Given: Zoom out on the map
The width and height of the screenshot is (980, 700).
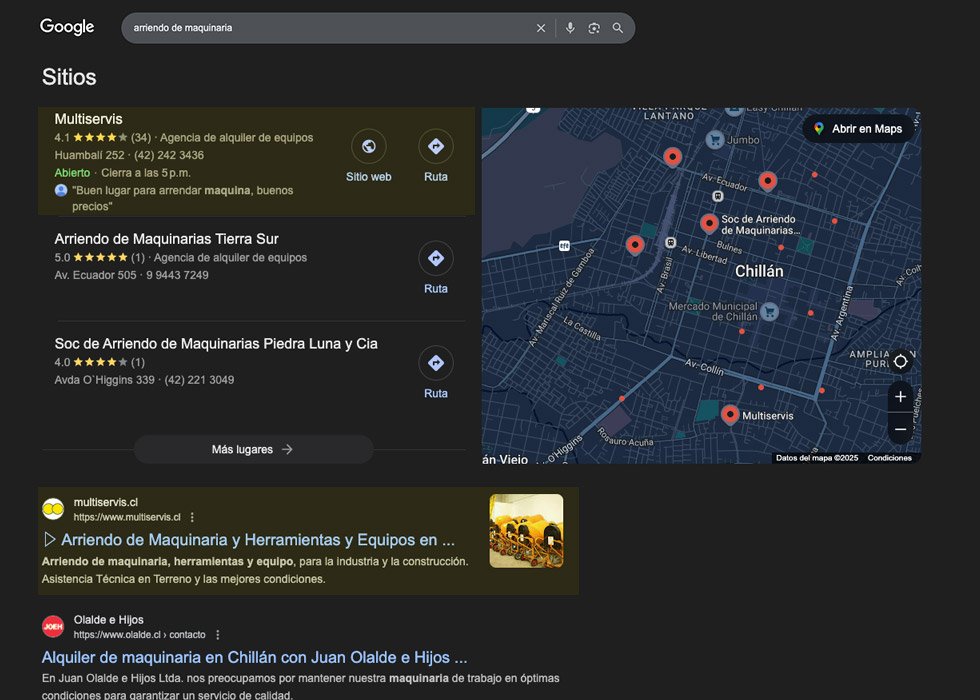Looking at the screenshot, I should point(900,429).
